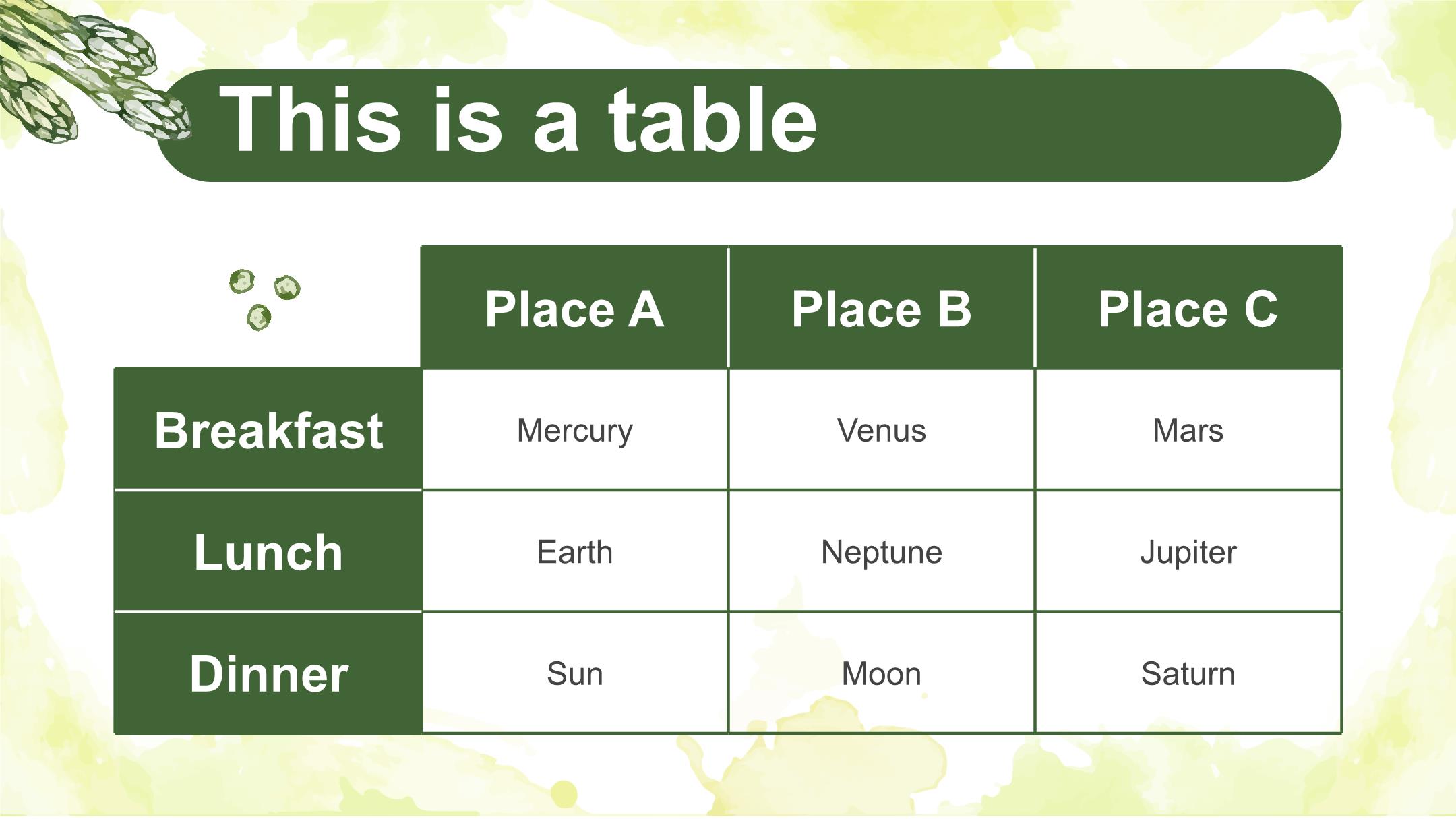Click the Earth cell
This screenshot has height=819, width=1456.
(574, 551)
